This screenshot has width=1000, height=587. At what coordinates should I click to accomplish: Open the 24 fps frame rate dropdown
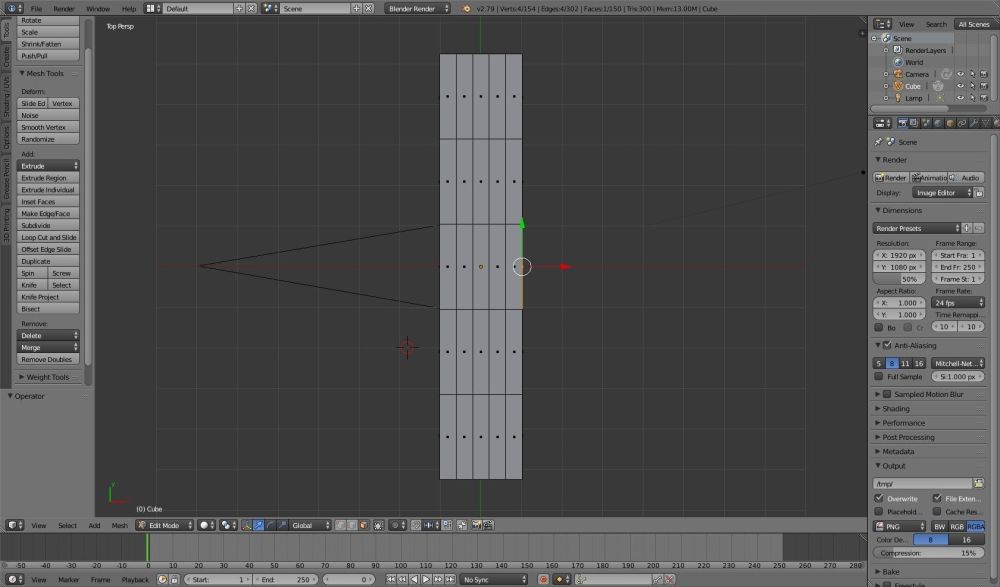958,303
